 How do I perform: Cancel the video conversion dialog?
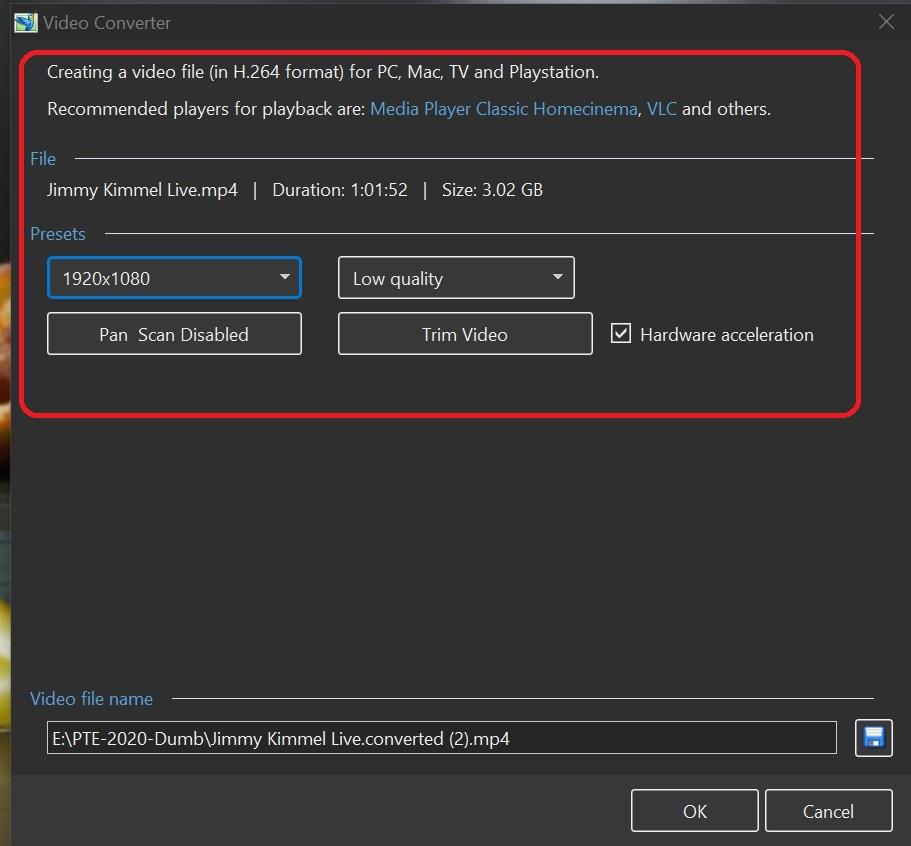click(x=828, y=811)
